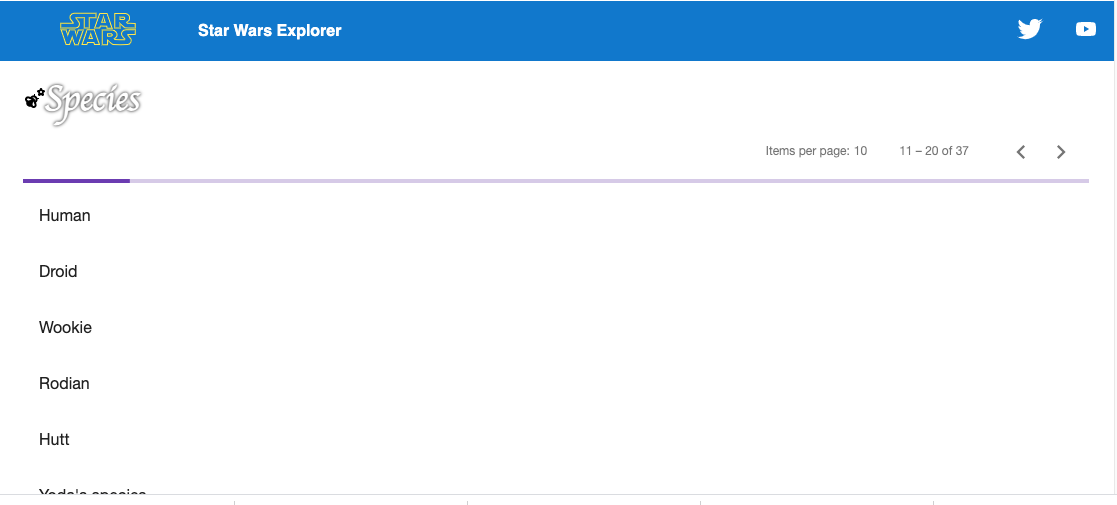Click the 11 – 20 of 37 range label
This screenshot has height=505, width=1117.
[933, 151]
